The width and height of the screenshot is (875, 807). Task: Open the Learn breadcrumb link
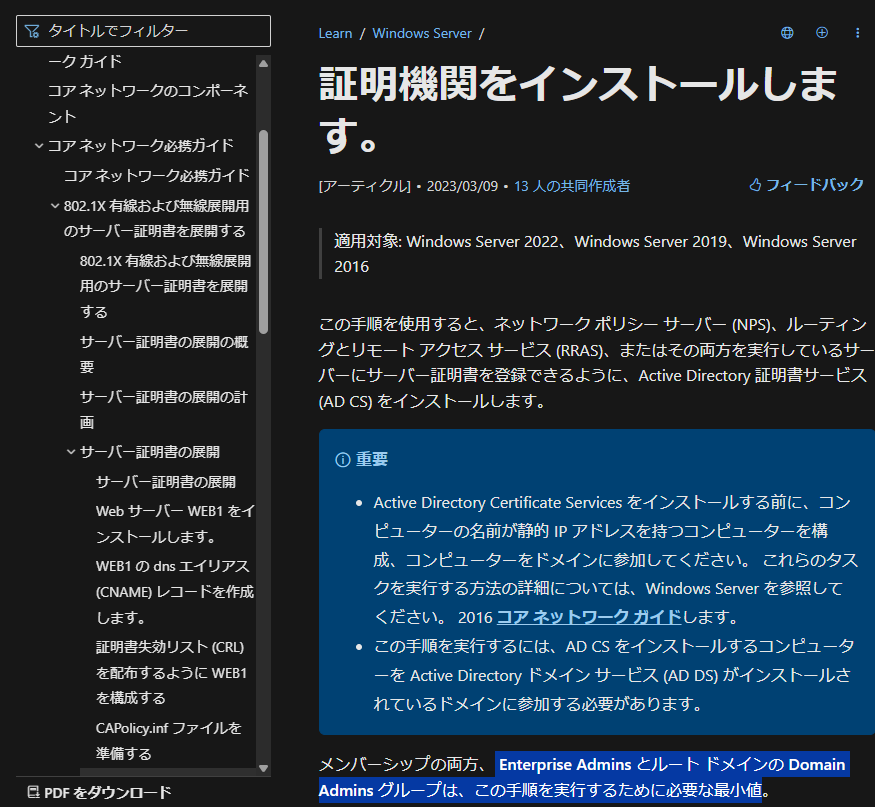[x=335, y=33]
